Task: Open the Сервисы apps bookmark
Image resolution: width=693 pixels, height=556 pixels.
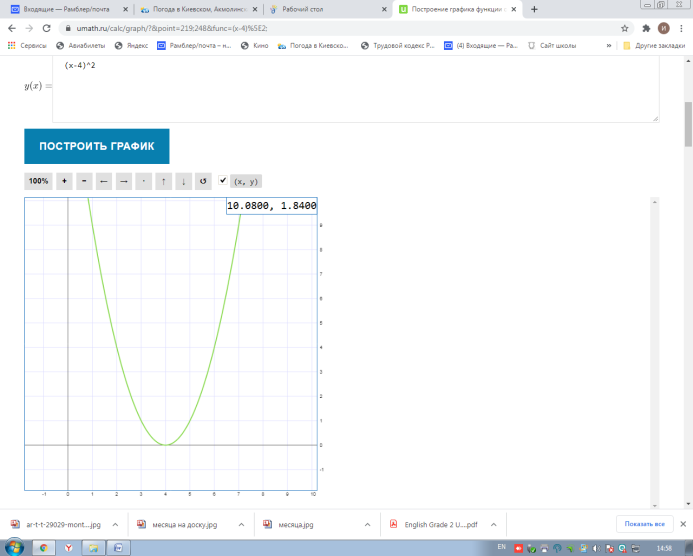Action: coord(27,46)
